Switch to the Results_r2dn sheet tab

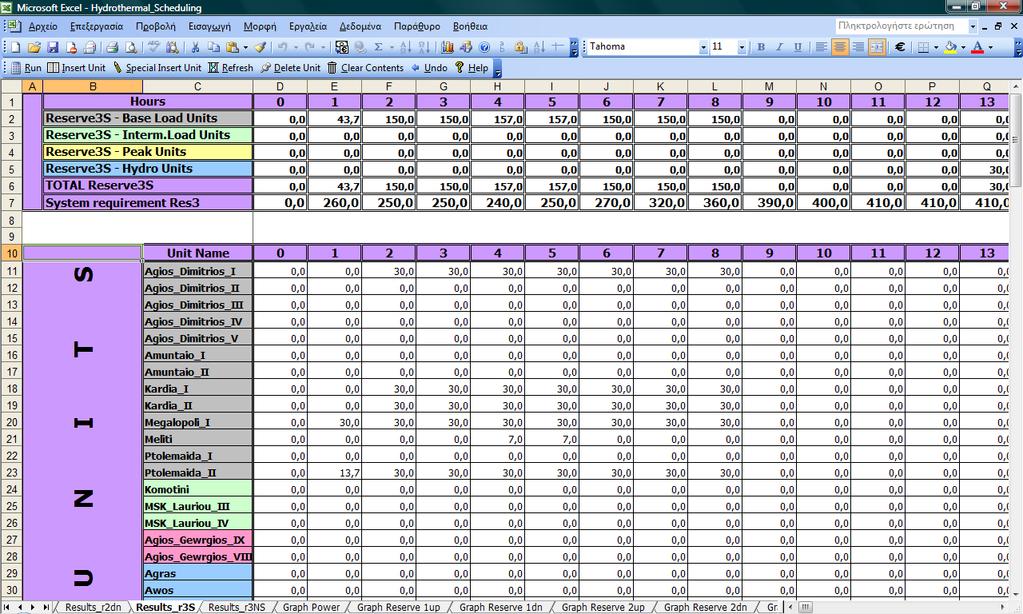(x=93, y=607)
